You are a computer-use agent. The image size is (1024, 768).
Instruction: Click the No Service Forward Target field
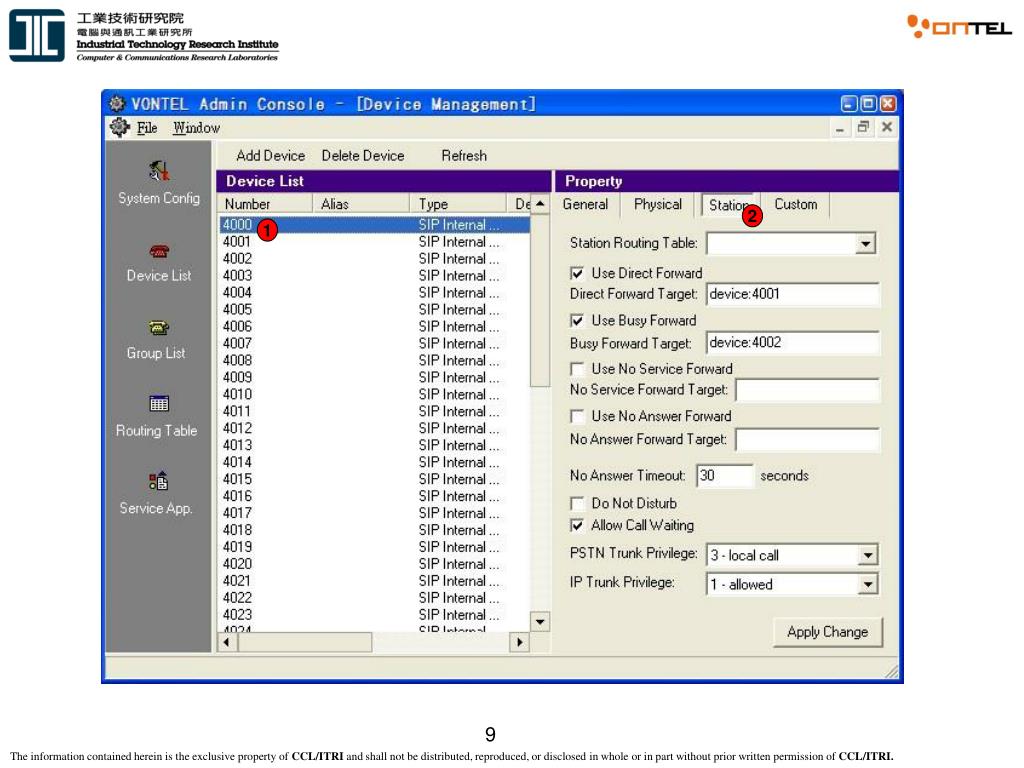click(807, 390)
